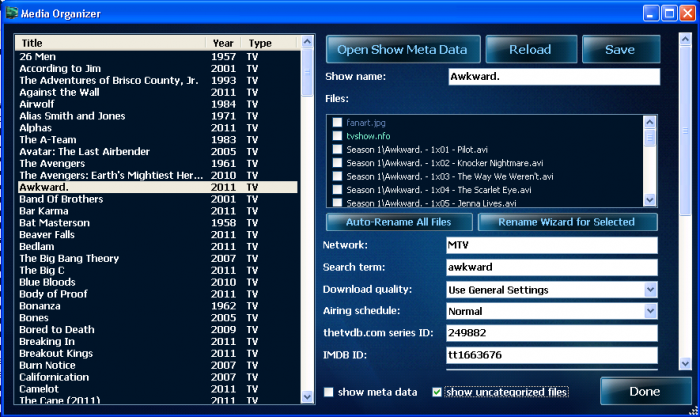
Task: Minimize the Media Organizer window
Action: (651, 13)
